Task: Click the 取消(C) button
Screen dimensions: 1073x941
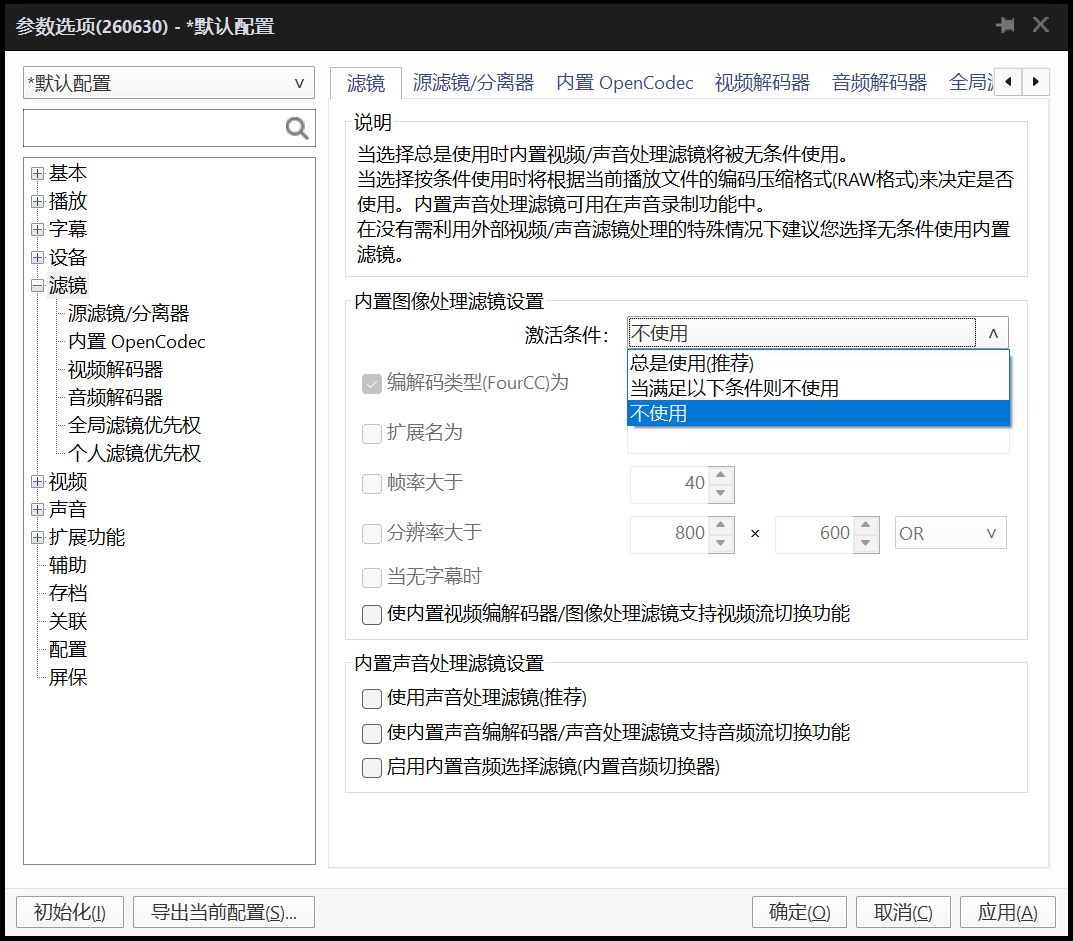Action: (903, 912)
